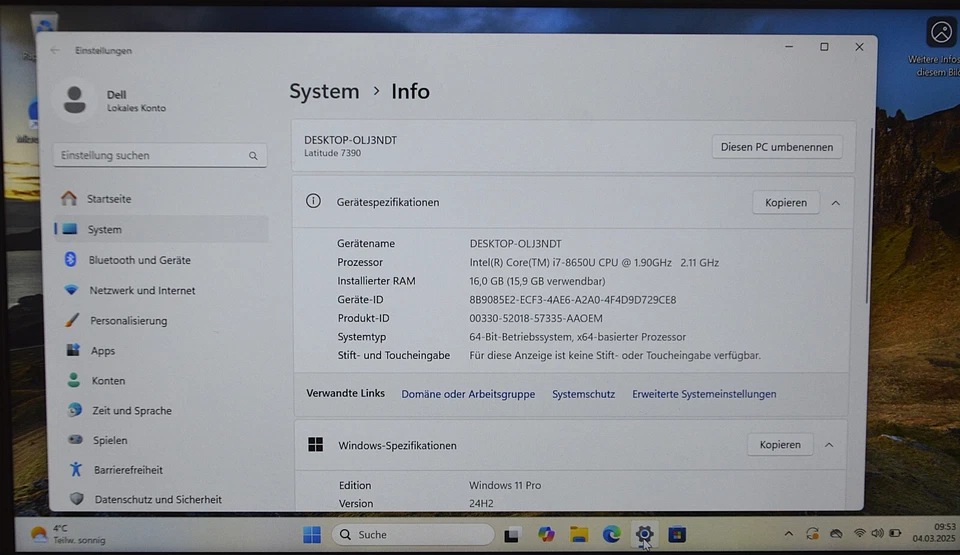Collapse the Windows-Spezifikationen section
Image resolution: width=960 pixels, height=555 pixels.
pyautogui.click(x=829, y=445)
